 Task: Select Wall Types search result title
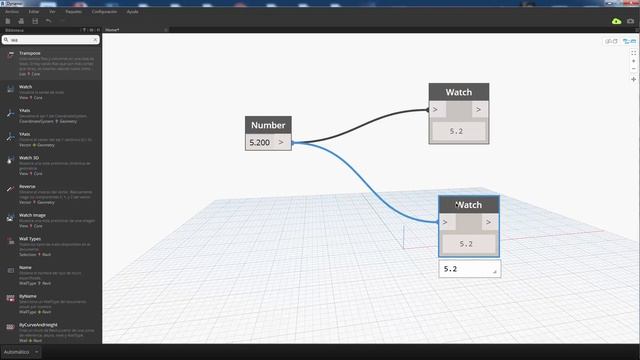pyautogui.click(x=30, y=239)
